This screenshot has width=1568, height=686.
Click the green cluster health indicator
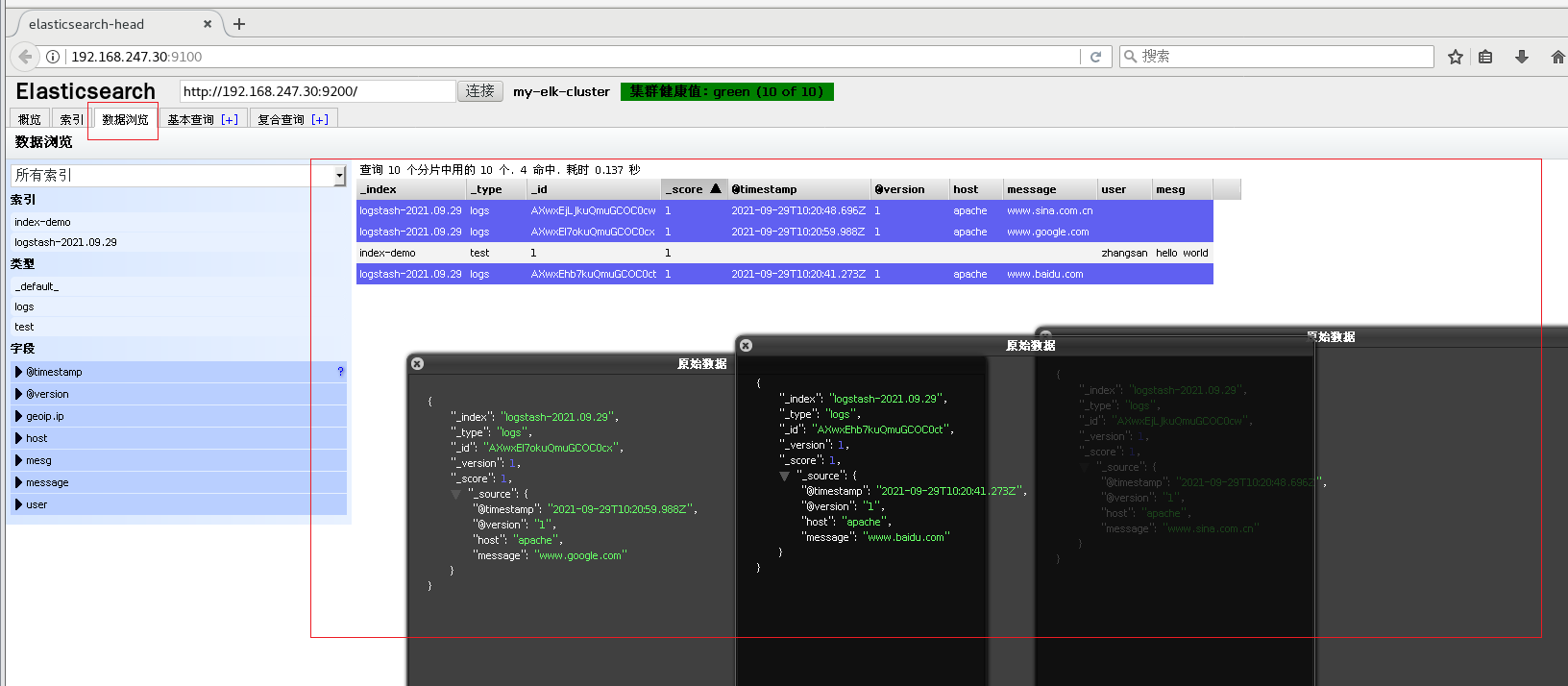pos(727,91)
